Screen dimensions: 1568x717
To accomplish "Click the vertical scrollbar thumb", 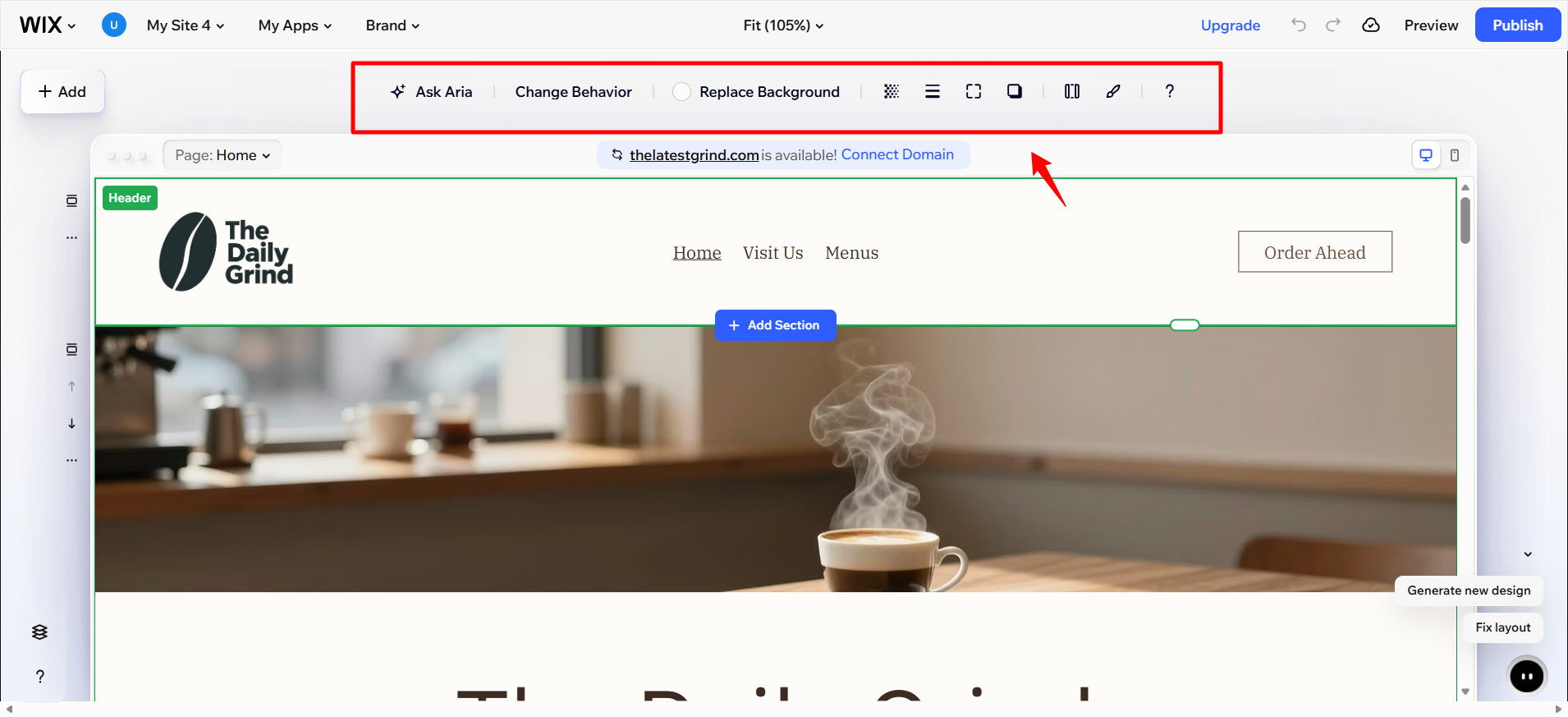I will (1465, 219).
